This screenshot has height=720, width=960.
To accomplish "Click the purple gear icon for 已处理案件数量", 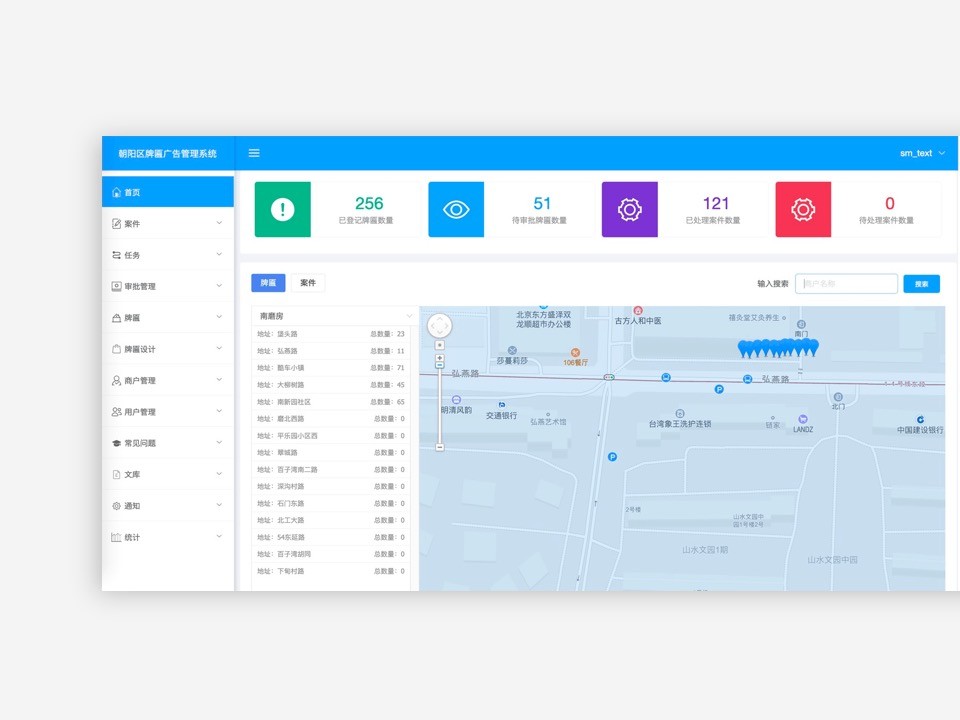I will (629, 209).
